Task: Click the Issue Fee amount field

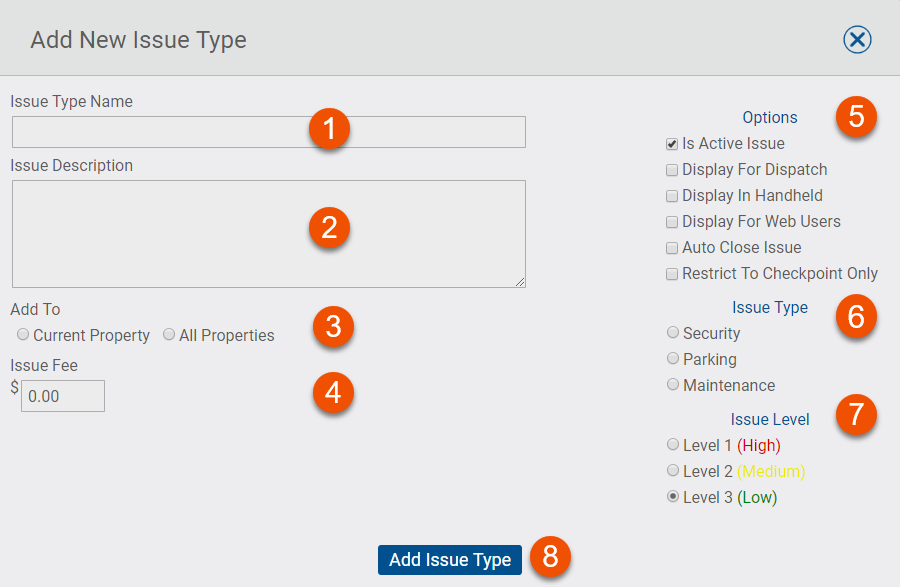Action: pos(62,396)
